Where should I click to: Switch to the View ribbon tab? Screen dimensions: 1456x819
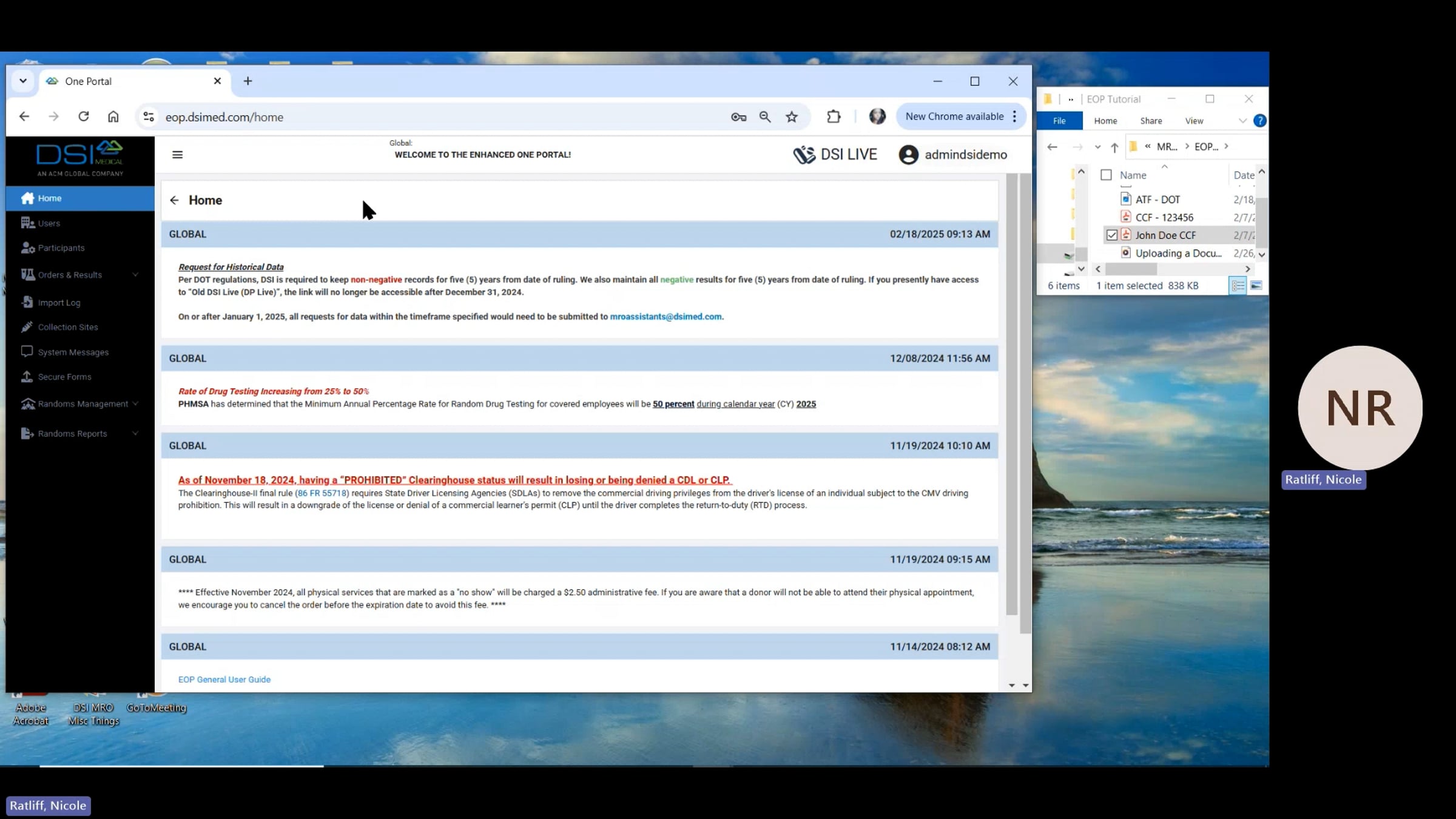1194,120
